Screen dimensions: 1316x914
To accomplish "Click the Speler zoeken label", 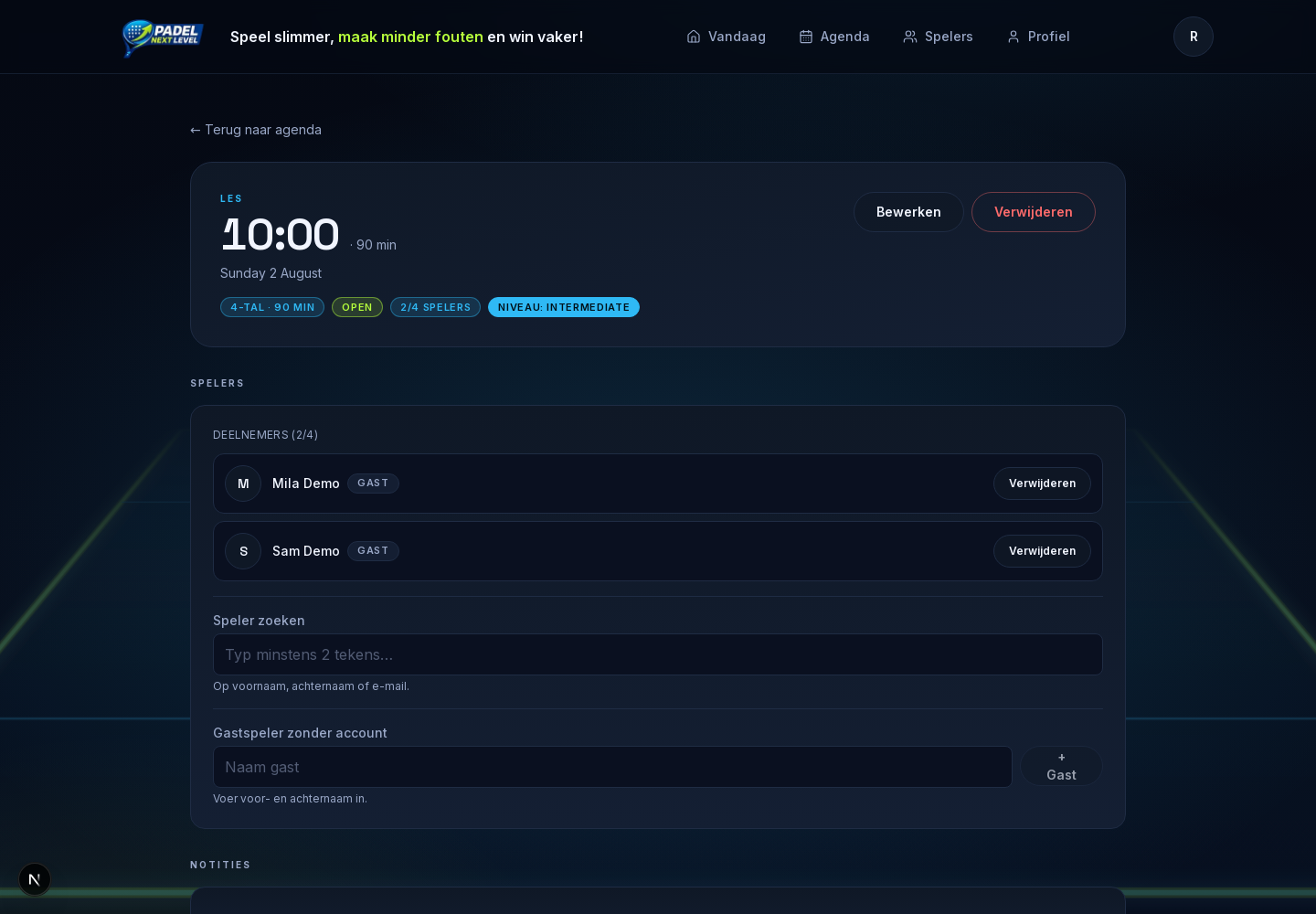I will click(x=259, y=621).
